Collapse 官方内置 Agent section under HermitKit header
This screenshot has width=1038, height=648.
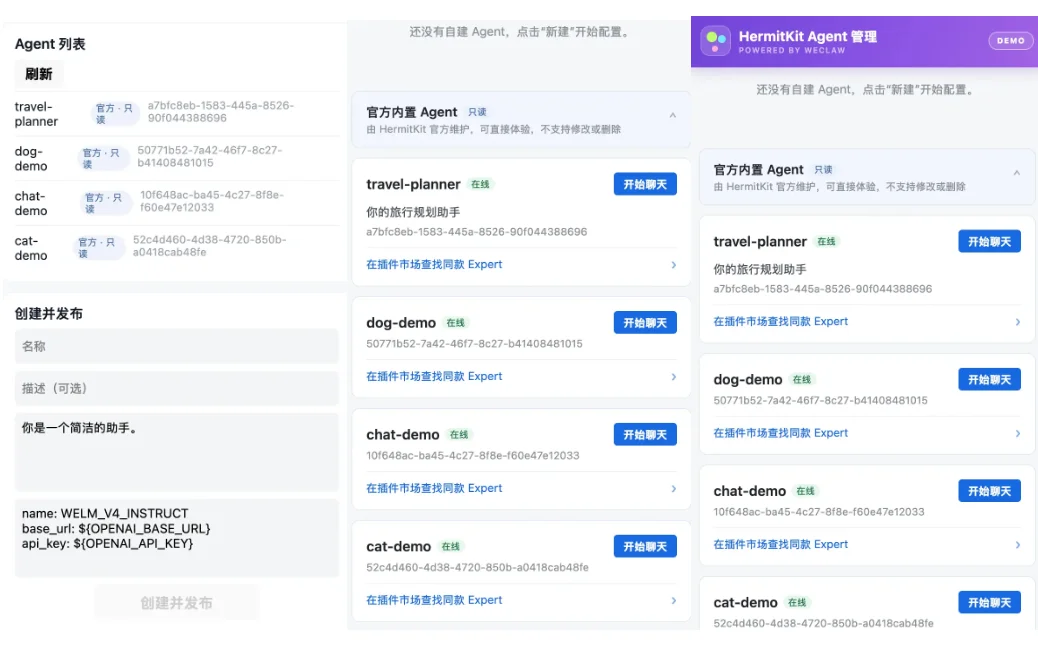pos(1017,173)
